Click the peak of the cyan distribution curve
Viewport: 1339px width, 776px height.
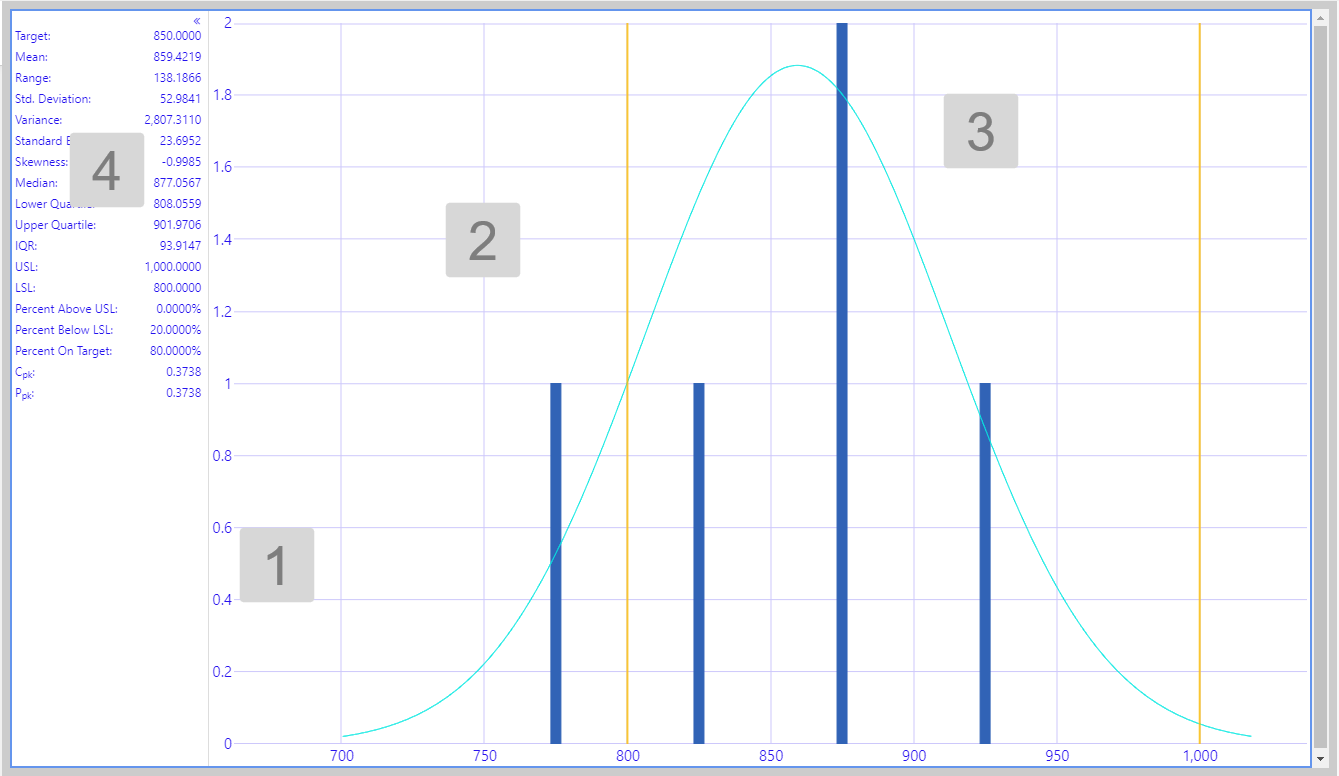[x=797, y=66]
